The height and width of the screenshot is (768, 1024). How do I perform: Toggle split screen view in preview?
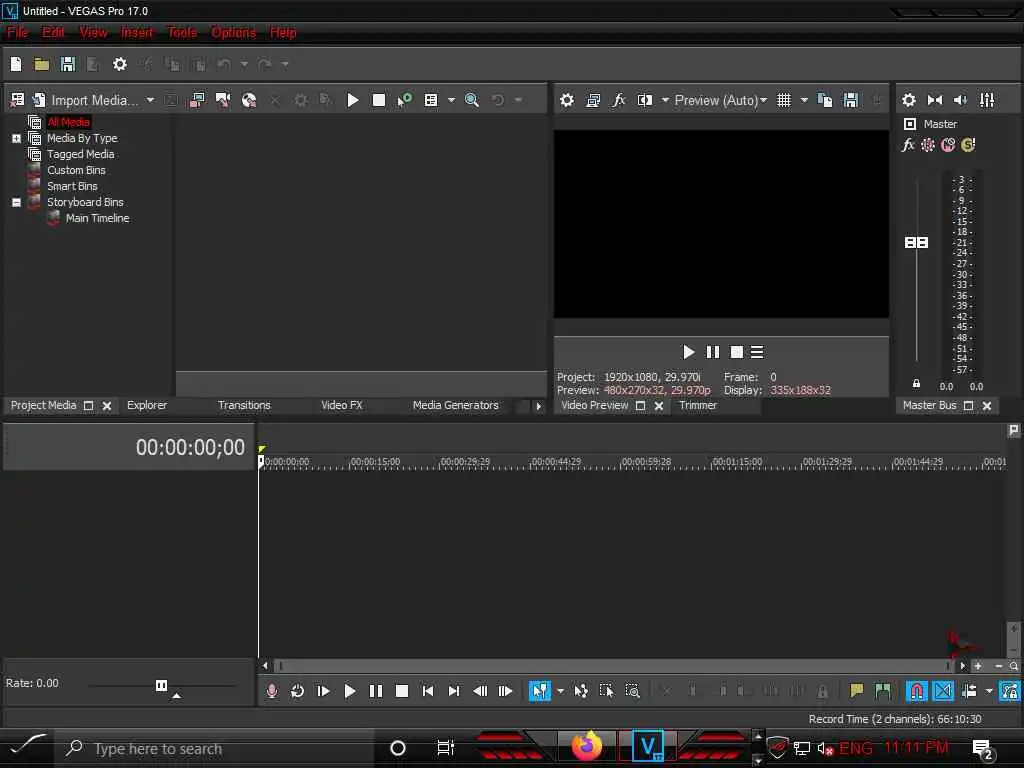click(645, 100)
